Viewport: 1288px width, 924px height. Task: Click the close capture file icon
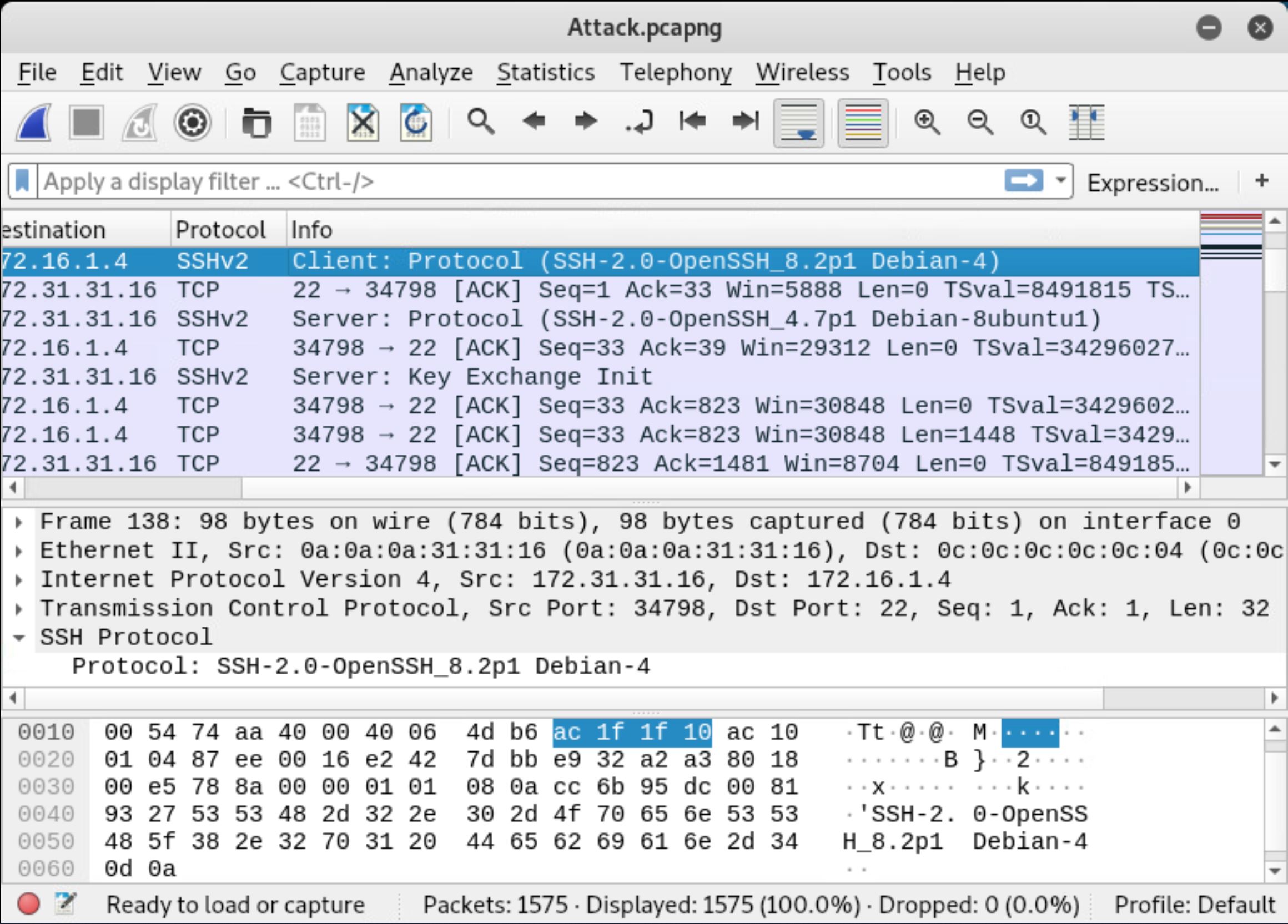click(363, 122)
